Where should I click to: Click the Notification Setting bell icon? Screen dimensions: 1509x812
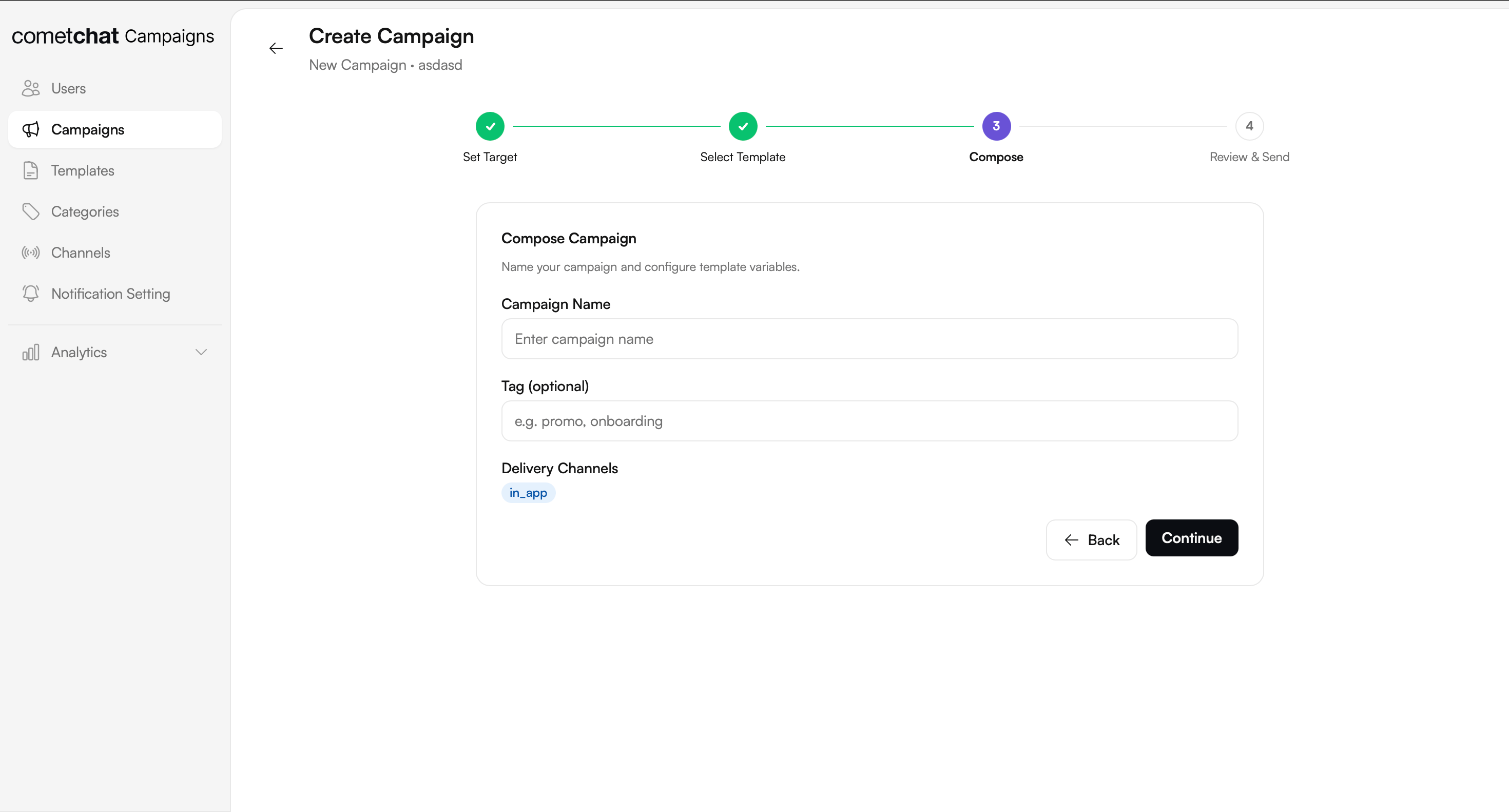(30, 294)
